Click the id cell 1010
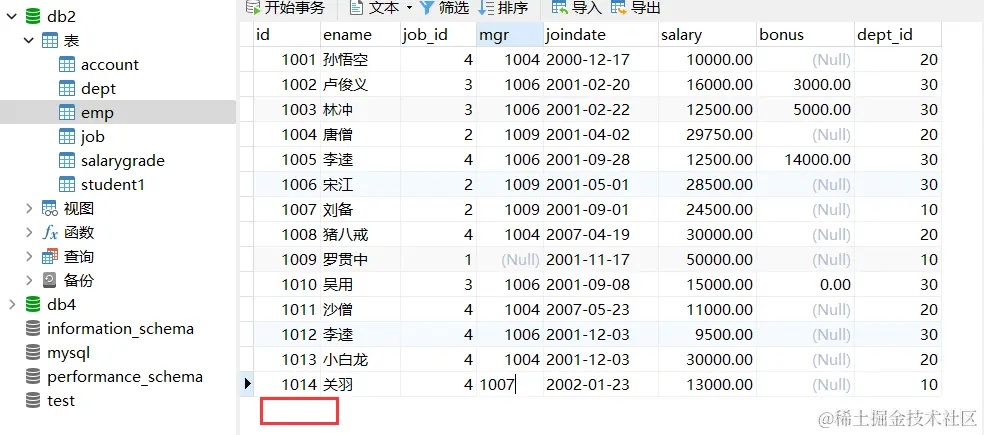 (287, 284)
